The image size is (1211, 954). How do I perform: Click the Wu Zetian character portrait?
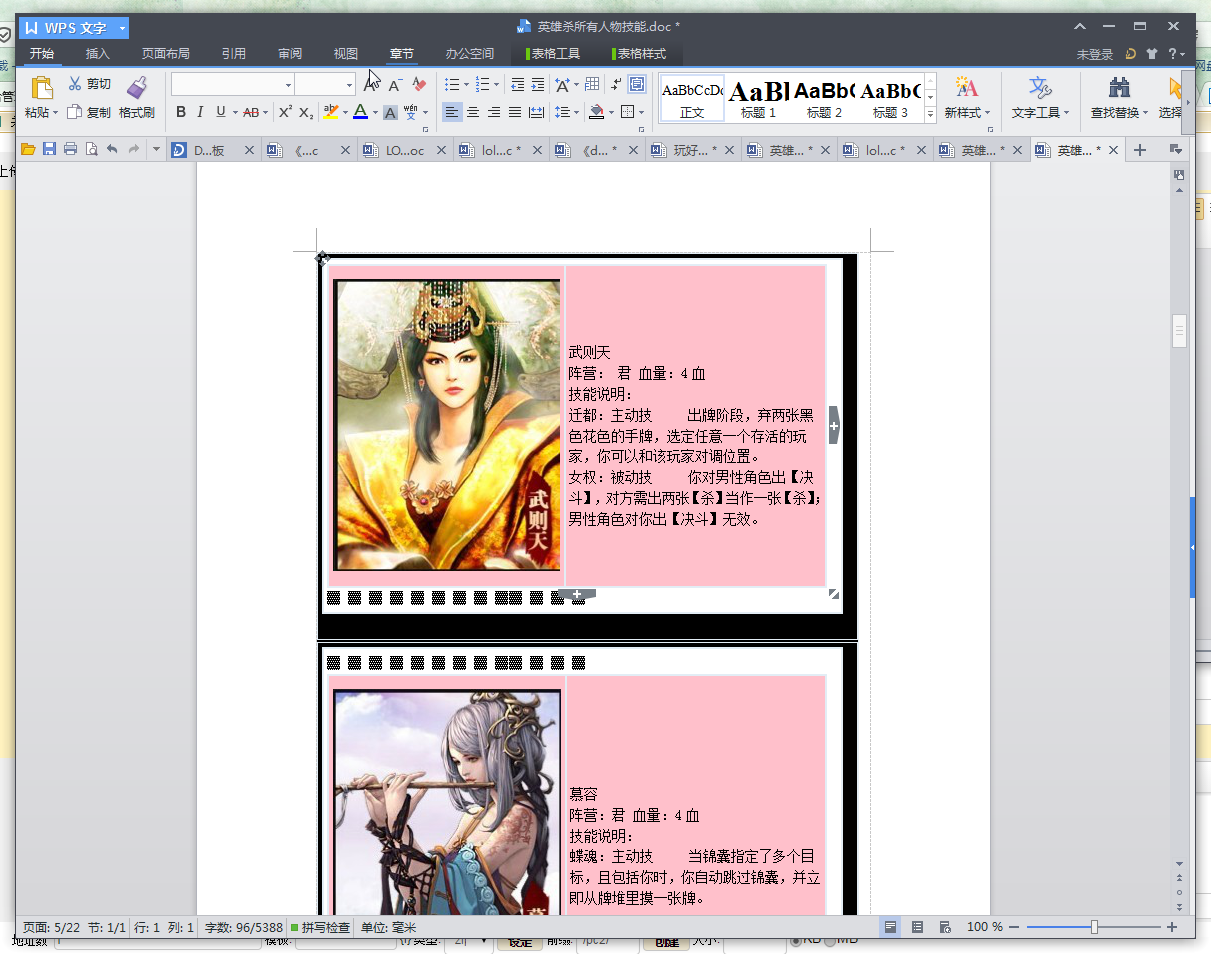tap(447, 425)
